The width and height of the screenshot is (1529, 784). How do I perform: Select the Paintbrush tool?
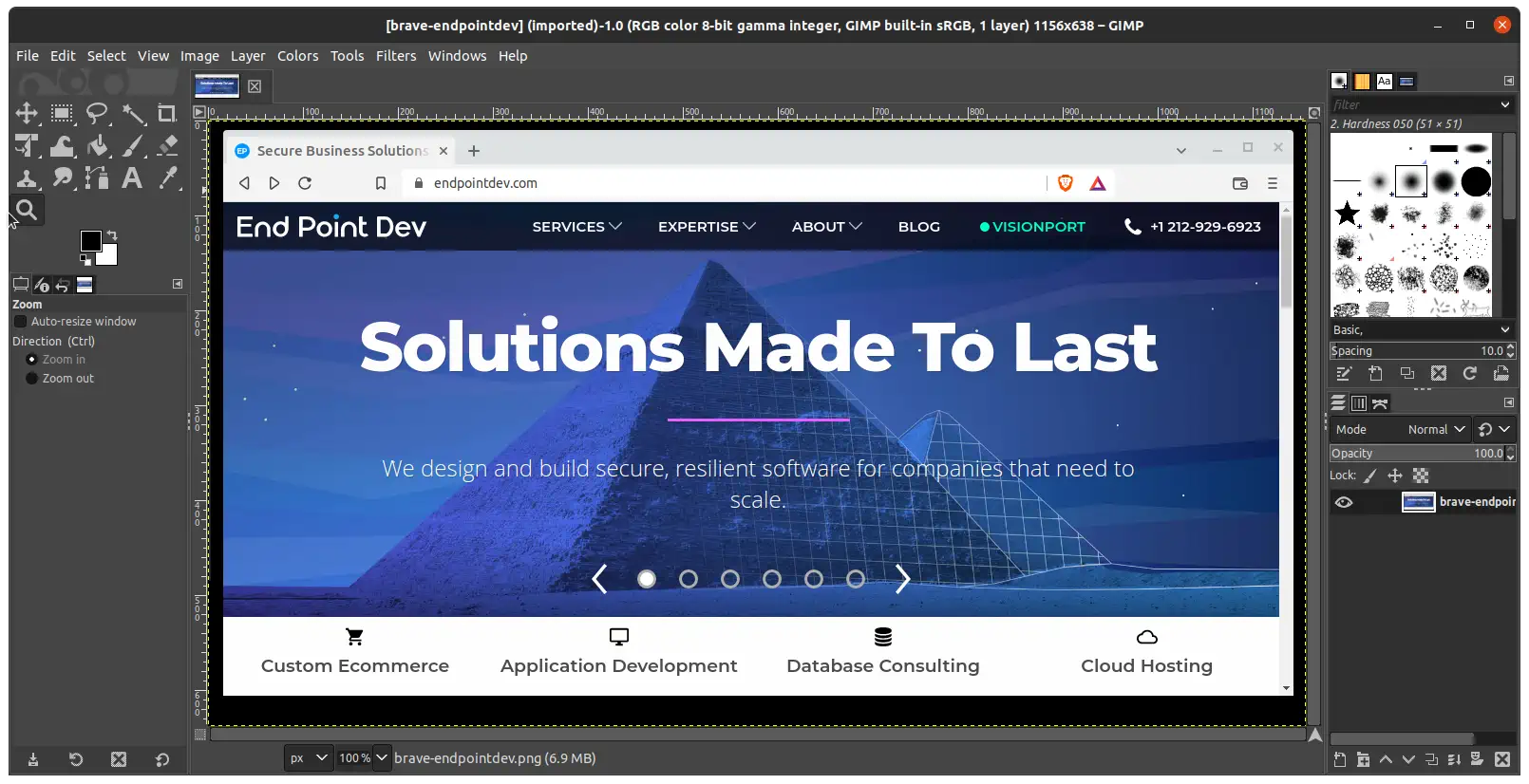[x=133, y=146]
